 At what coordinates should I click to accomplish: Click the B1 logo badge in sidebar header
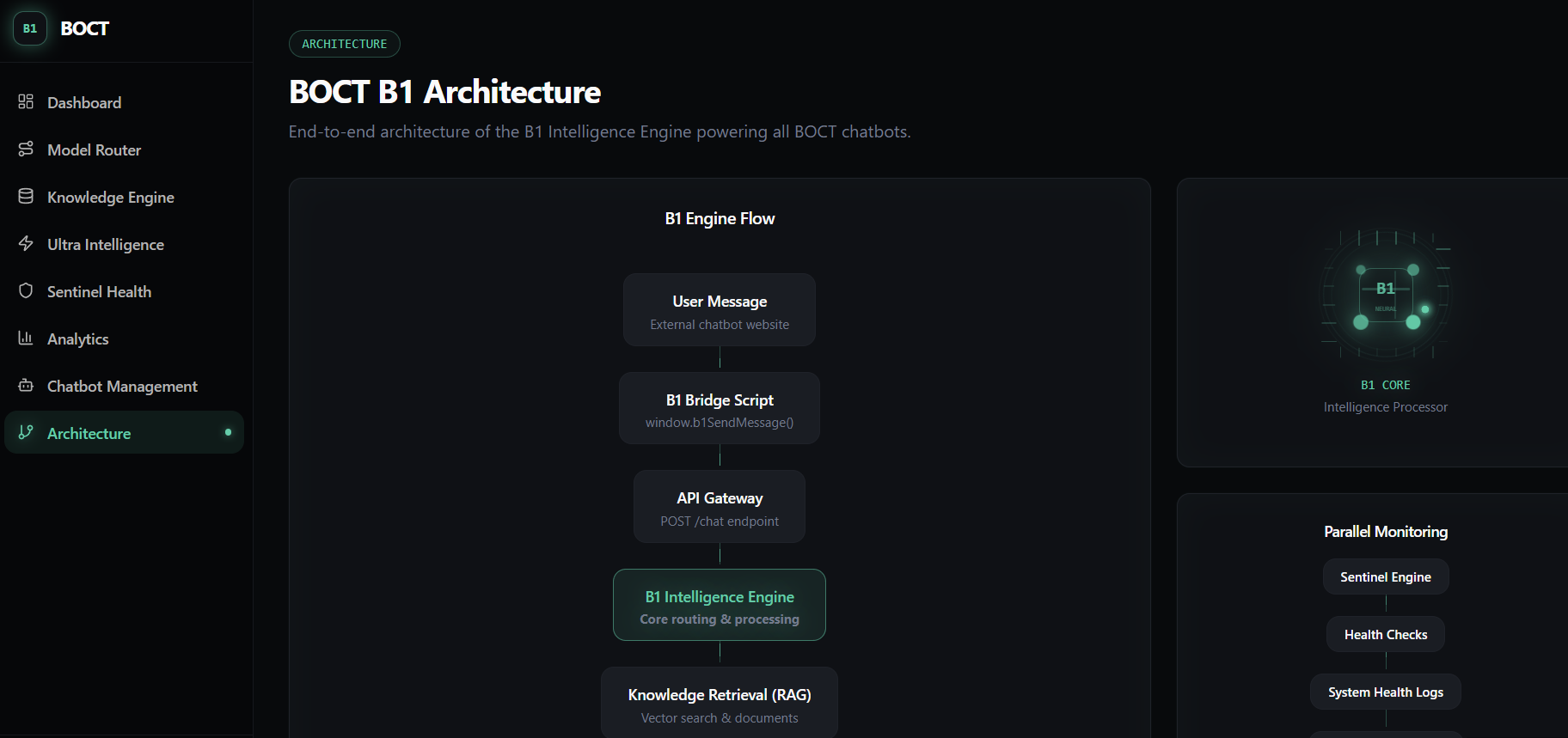(30, 28)
